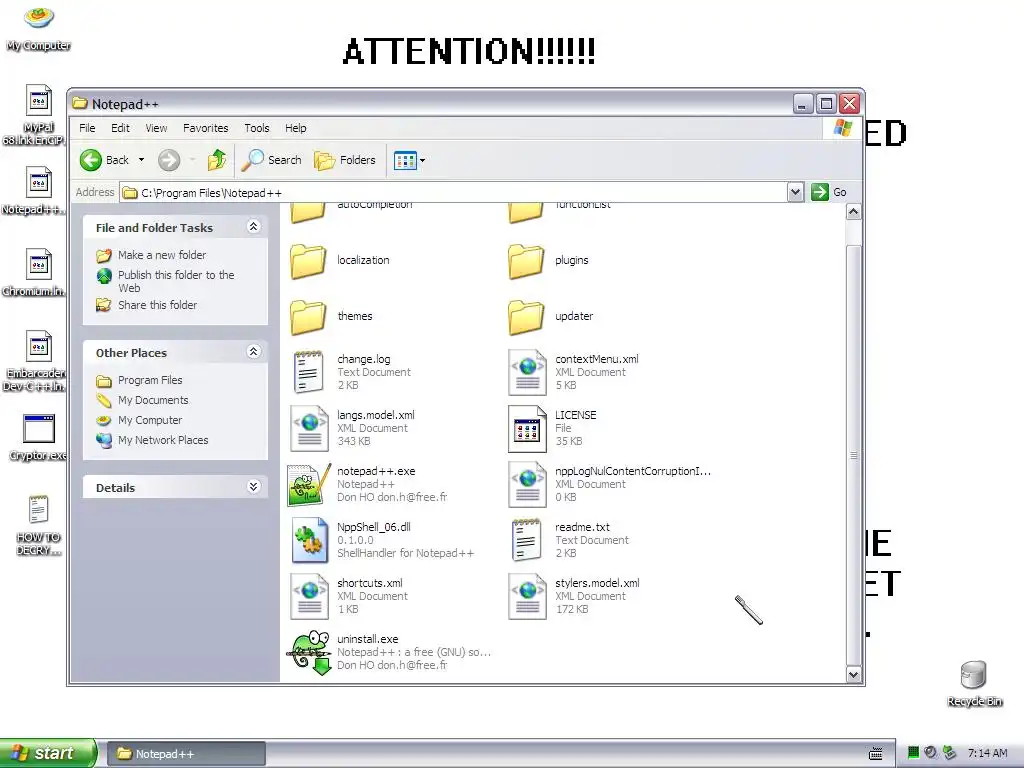This screenshot has height=768, width=1024.
Task: Open the Favorites menu
Action: 206,128
